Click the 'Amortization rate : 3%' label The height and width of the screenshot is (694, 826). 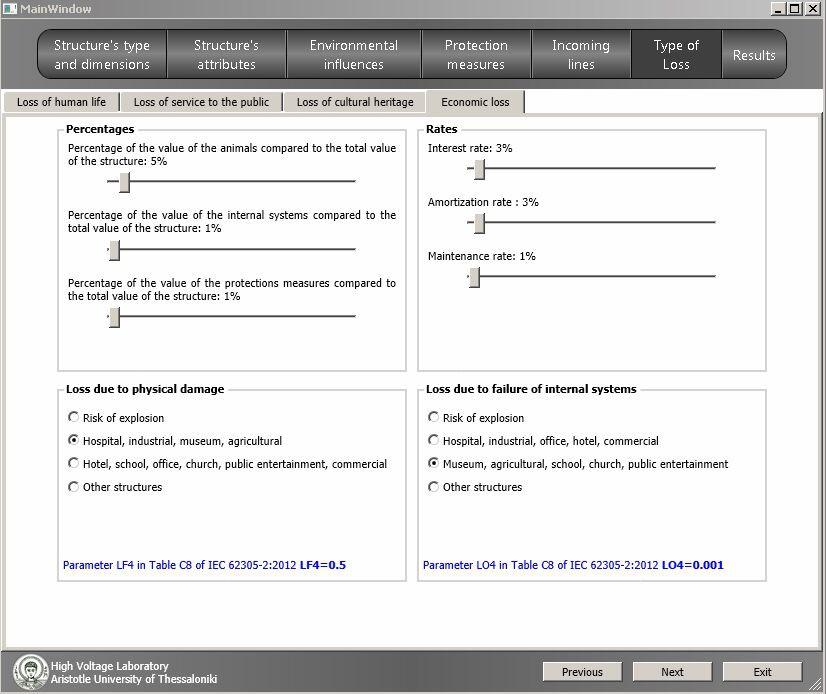coord(483,202)
